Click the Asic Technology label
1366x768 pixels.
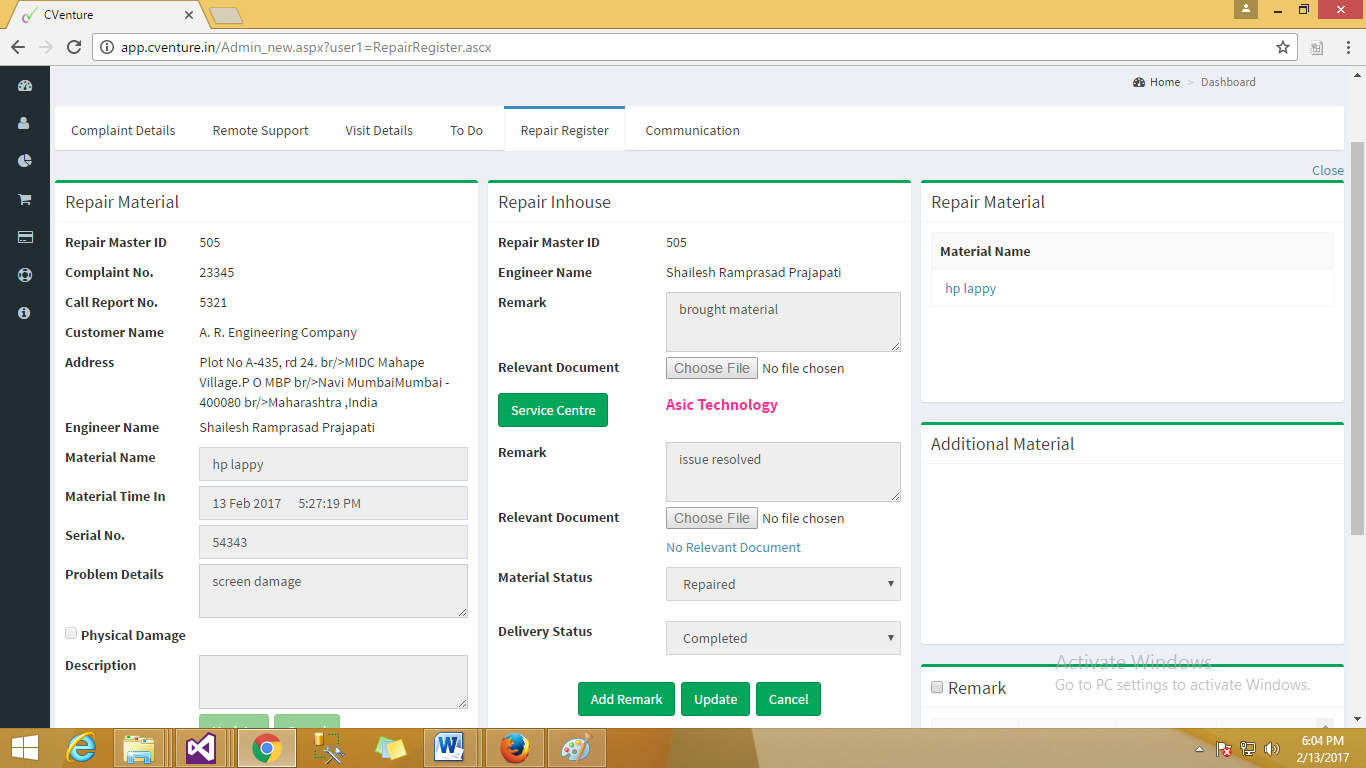tap(721, 405)
